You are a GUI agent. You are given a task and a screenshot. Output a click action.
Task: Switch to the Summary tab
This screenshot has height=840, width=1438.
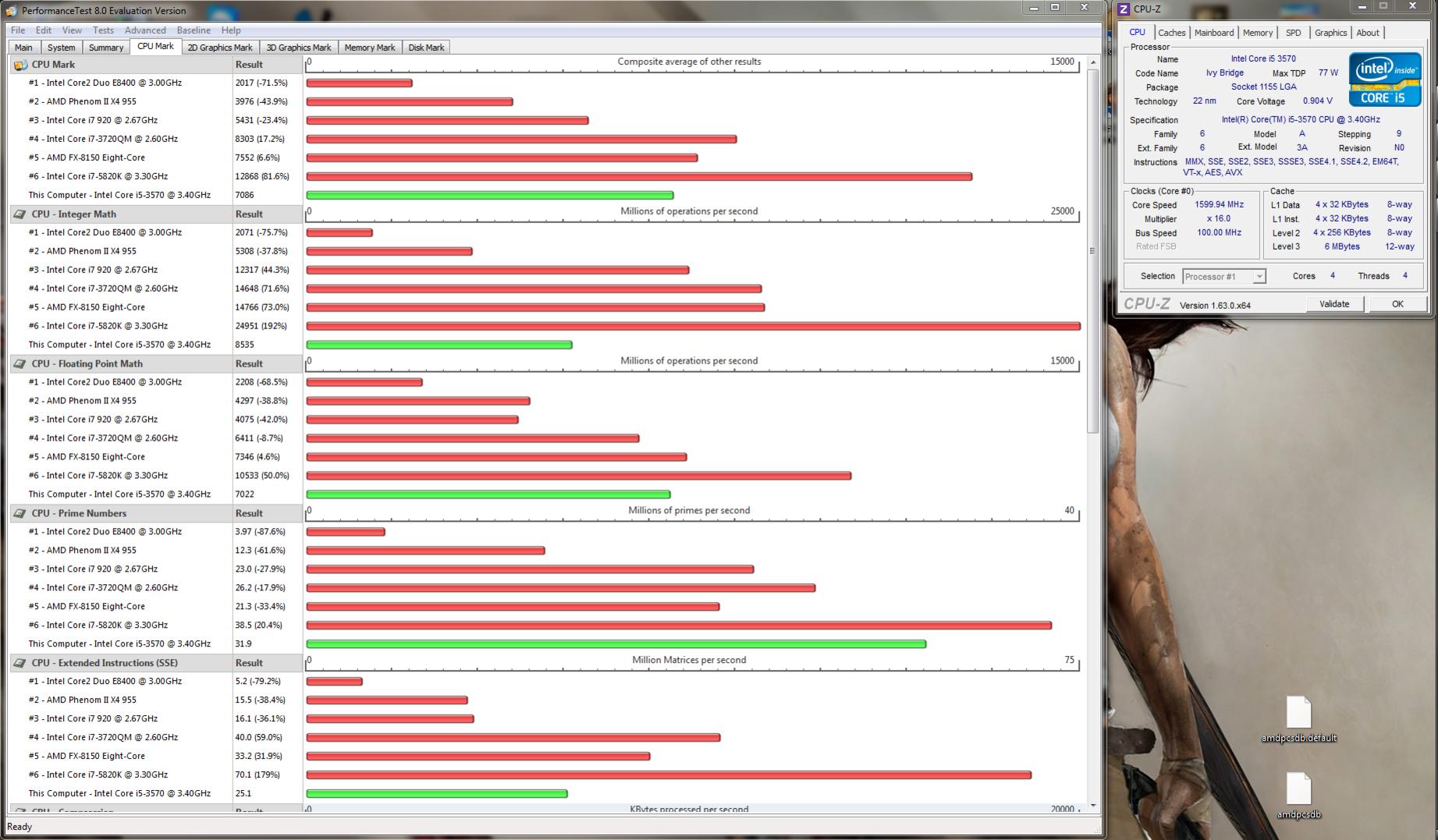106,48
